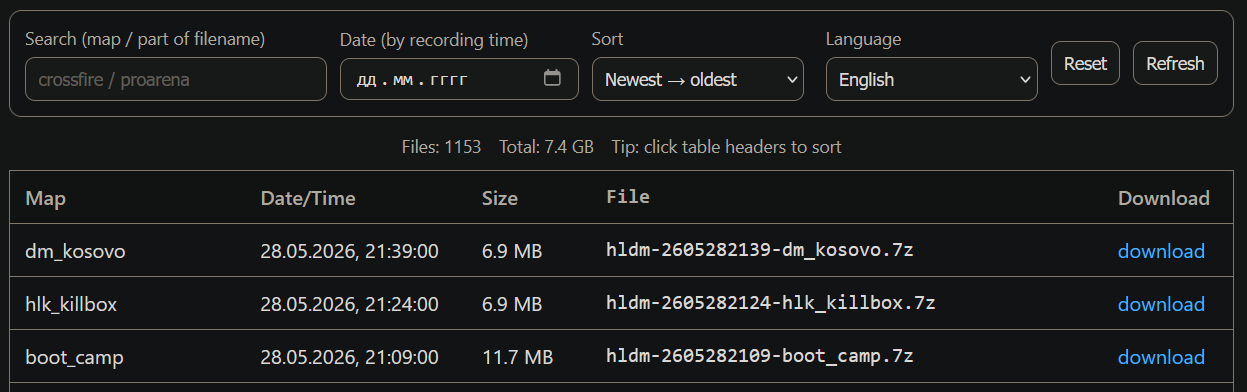Download the dm_kosovo demo file
The height and width of the screenshot is (392, 1247).
click(x=1161, y=251)
